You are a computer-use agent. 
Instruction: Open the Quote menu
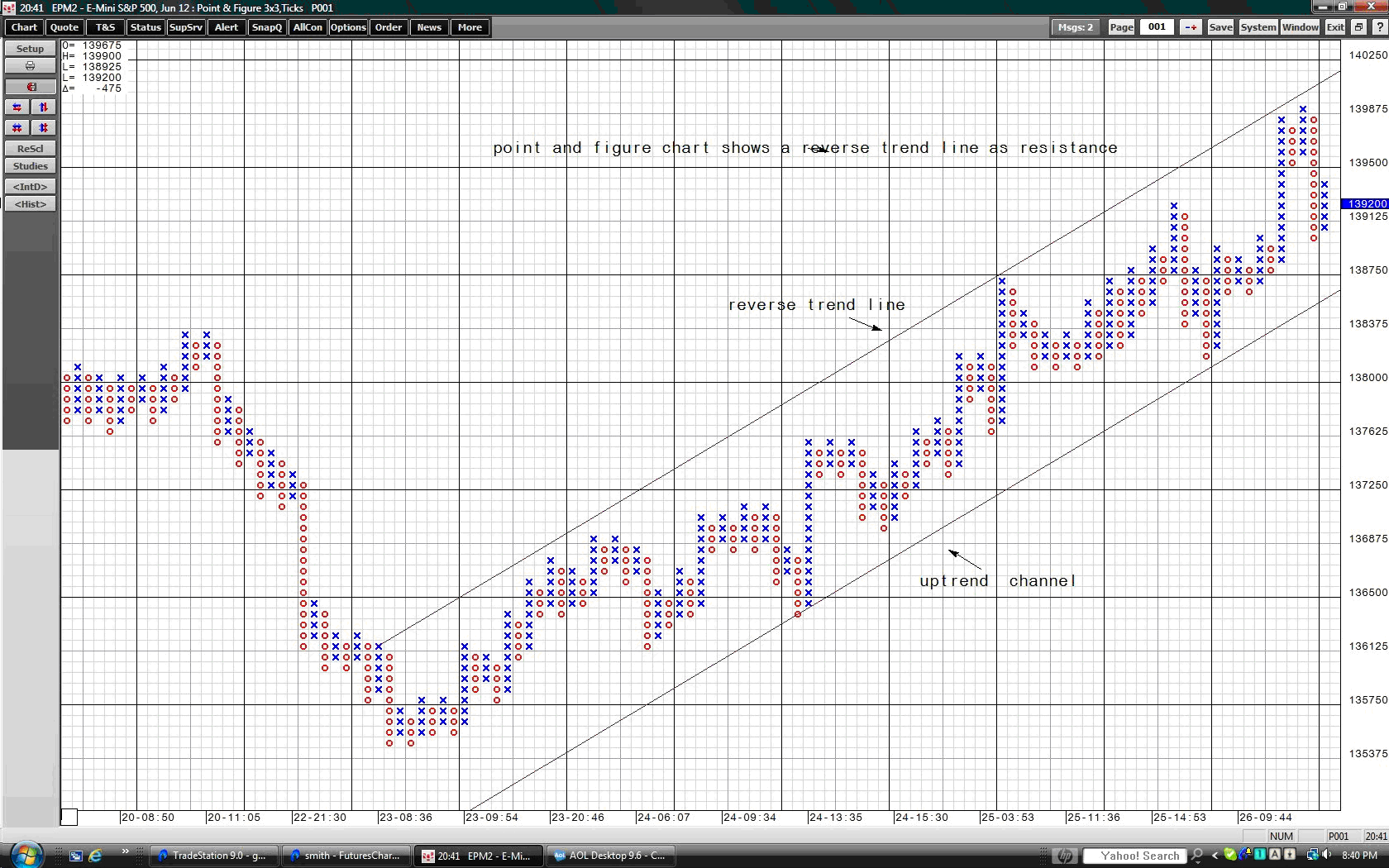point(64,27)
